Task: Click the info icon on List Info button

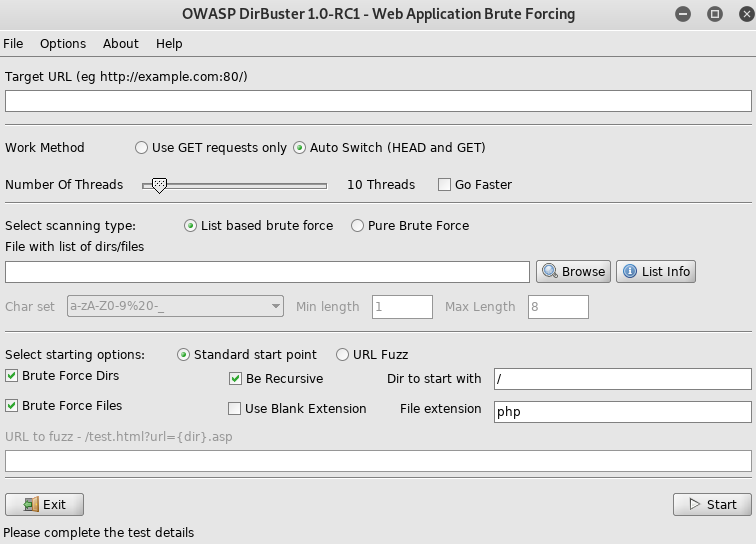Action: pyautogui.click(x=630, y=271)
